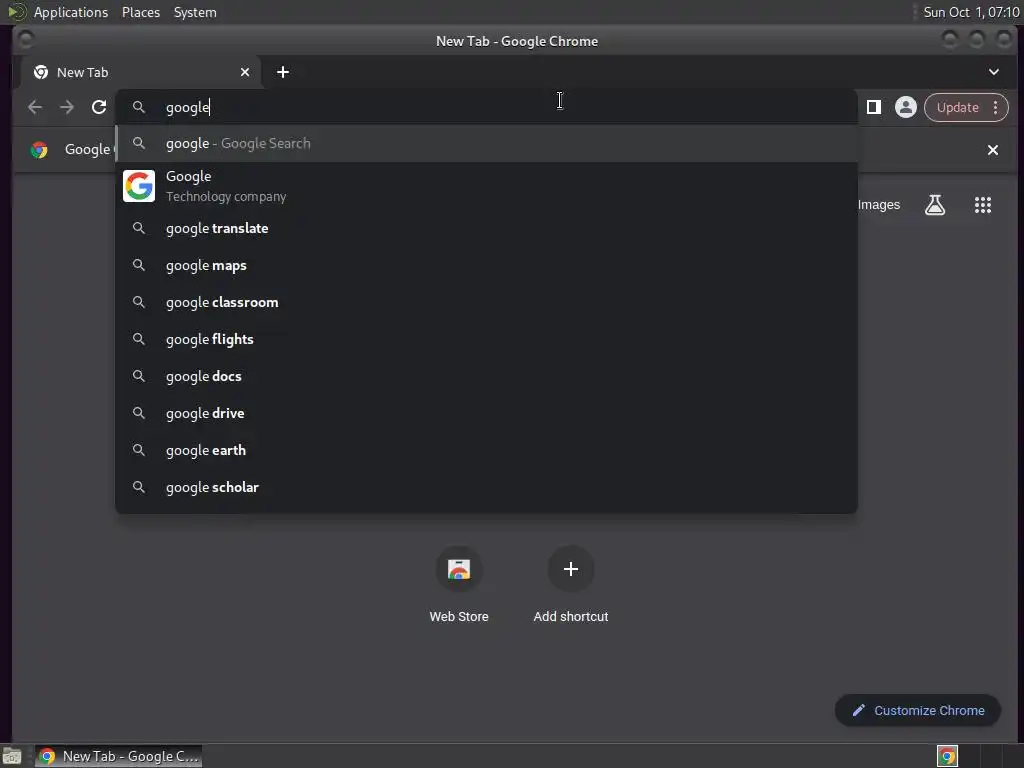Click Chrome icon in bottom-right tray
Screen dimensions: 1024x768
[x=947, y=756]
